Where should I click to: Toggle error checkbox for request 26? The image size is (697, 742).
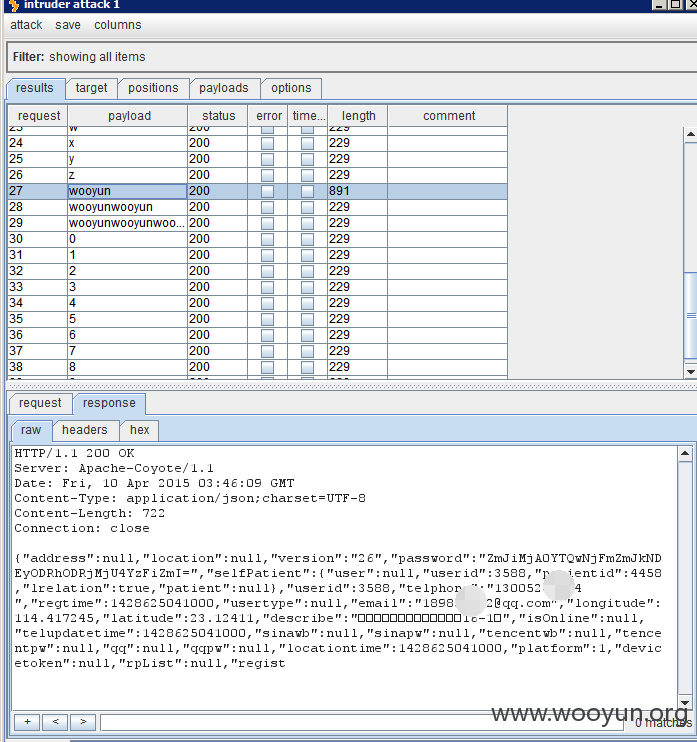coord(267,175)
